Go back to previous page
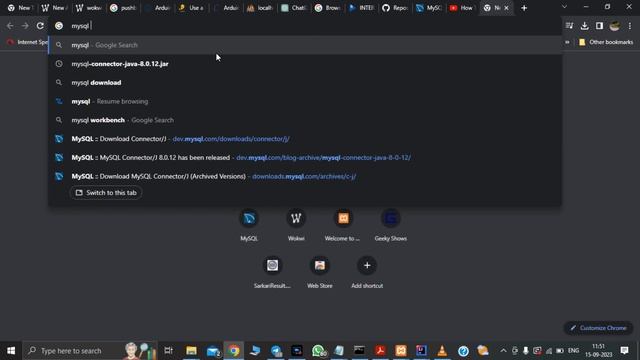 point(10,26)
